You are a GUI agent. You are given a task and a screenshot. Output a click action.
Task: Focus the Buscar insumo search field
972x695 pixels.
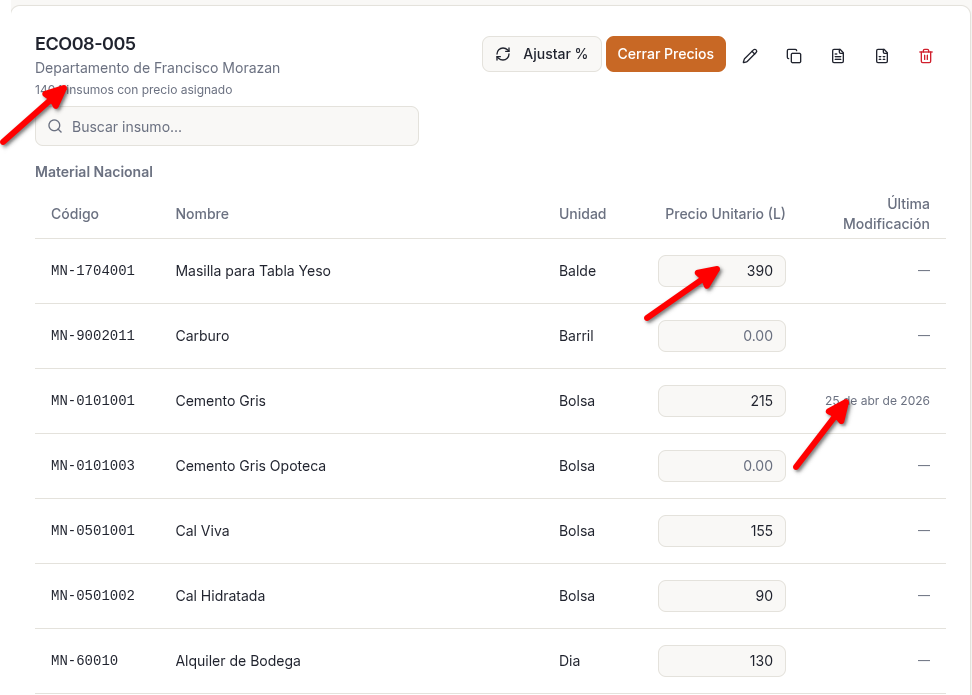[240, 127]
